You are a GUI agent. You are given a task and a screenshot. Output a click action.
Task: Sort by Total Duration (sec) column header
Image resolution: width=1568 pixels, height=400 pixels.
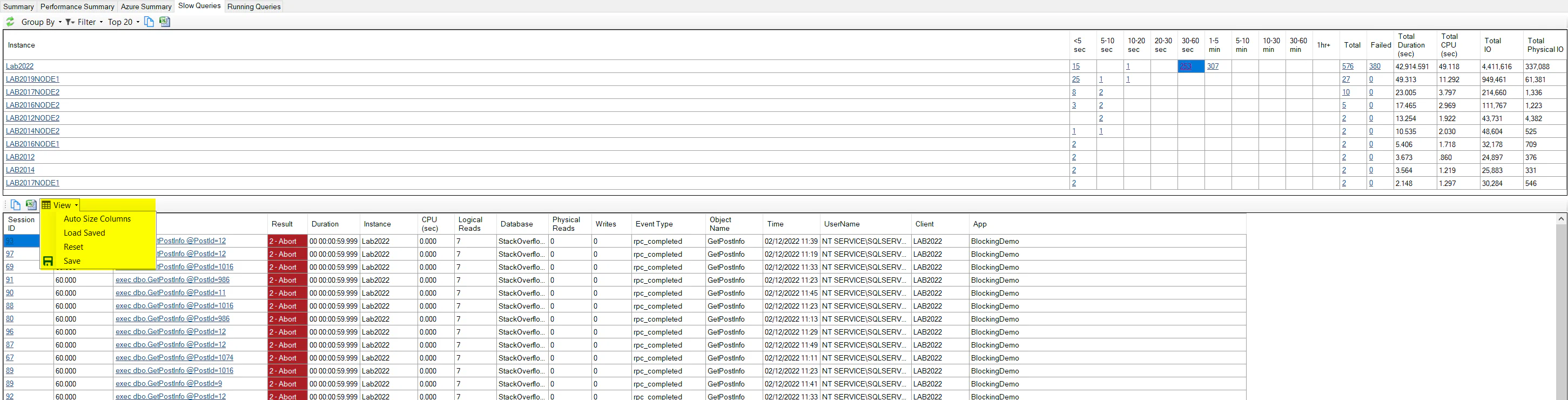pos(1414,45)
